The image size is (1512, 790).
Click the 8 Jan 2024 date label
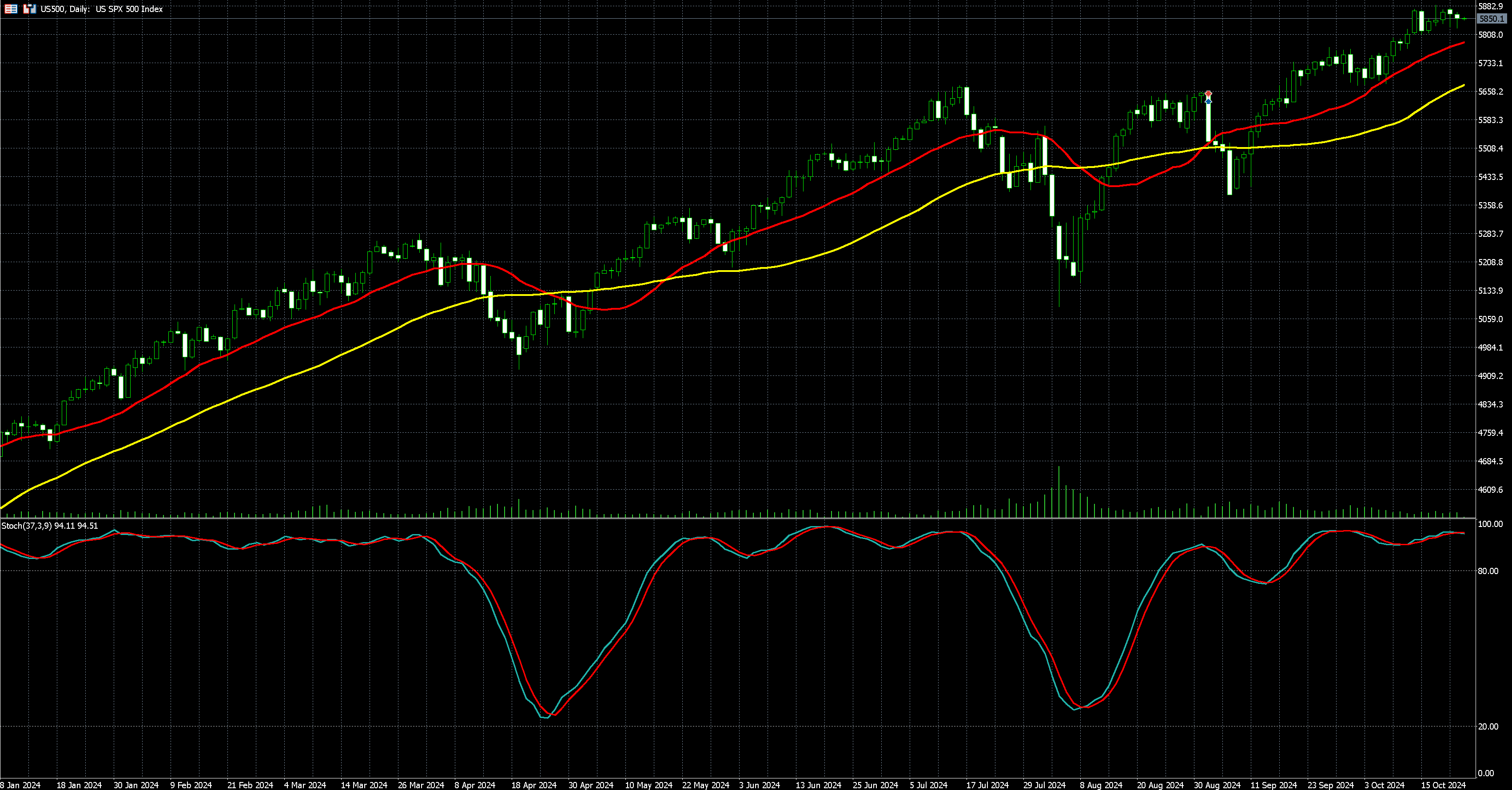tap(20, 785)
